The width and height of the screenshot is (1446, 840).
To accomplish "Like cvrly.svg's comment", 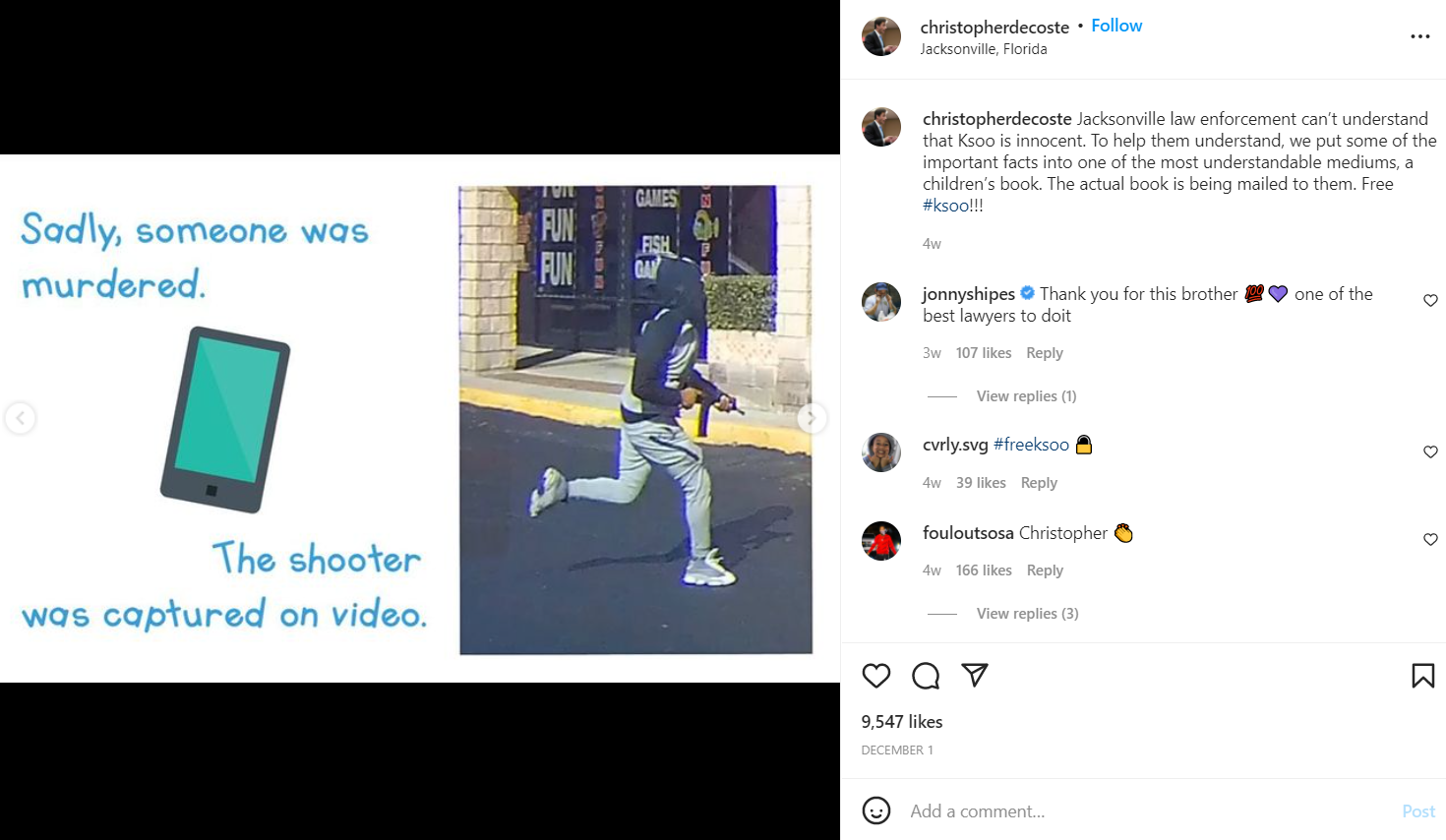I will tap(1430, 452).
